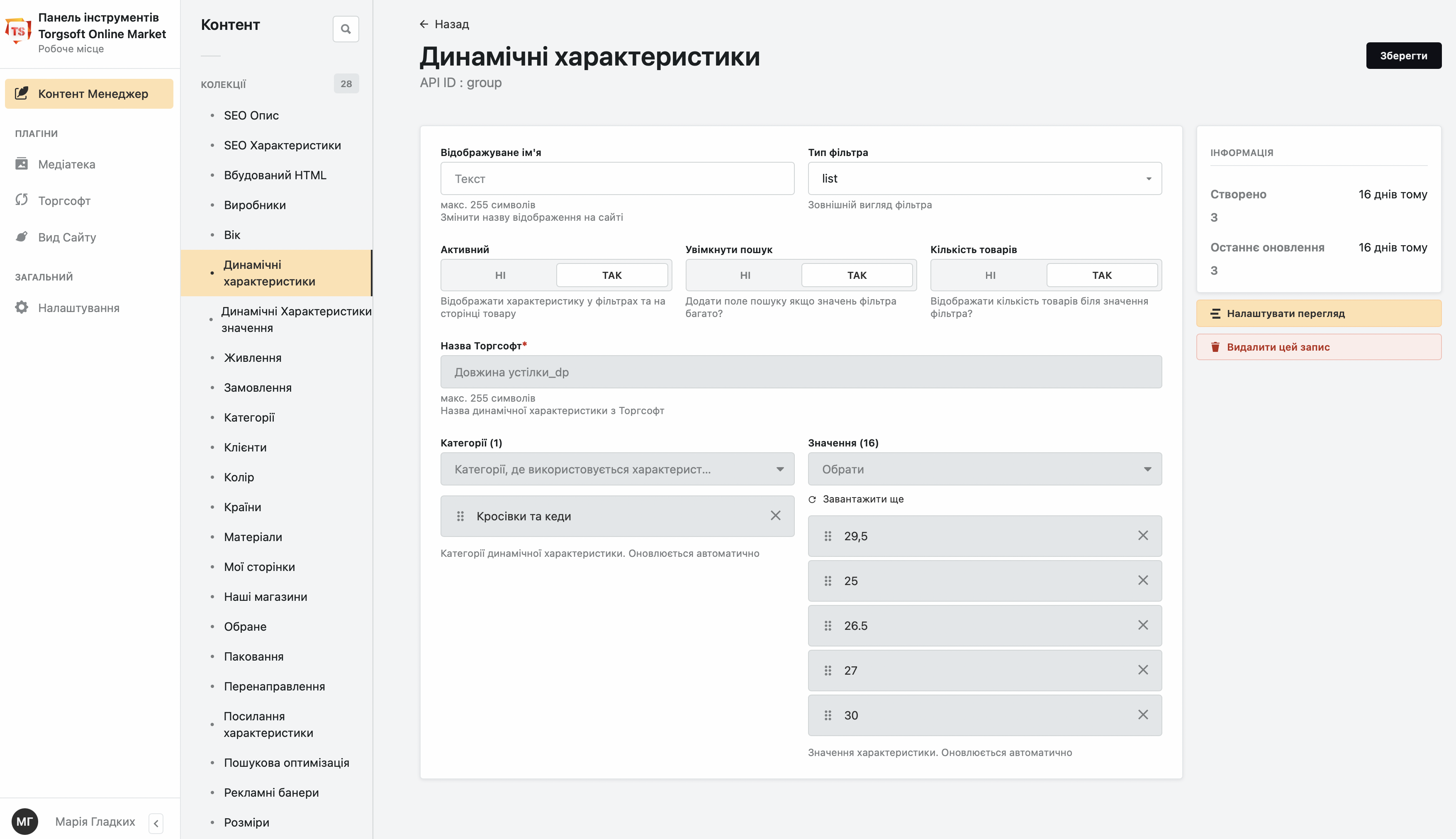Image resolution: width=1456 pixels, height=839 pixels.
Task: Select SEO Характеристики collection
Action: 282,145
